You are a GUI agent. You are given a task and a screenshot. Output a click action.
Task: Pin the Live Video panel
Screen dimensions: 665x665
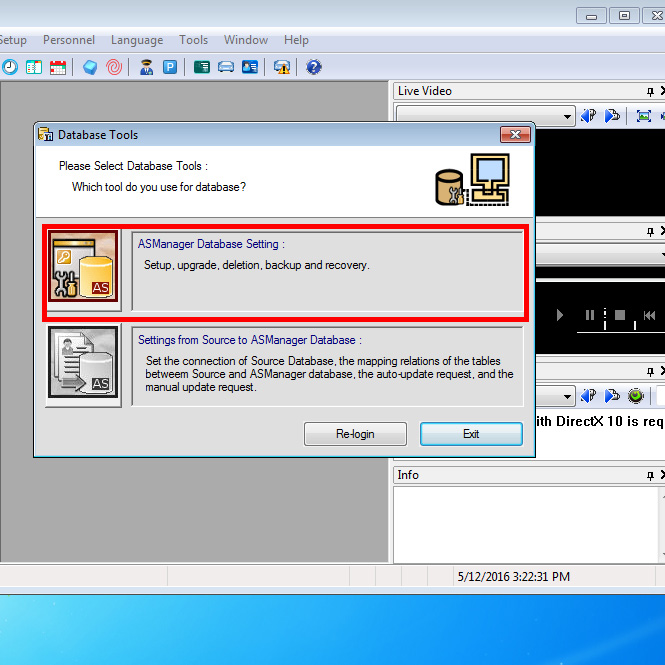[650, 91]
